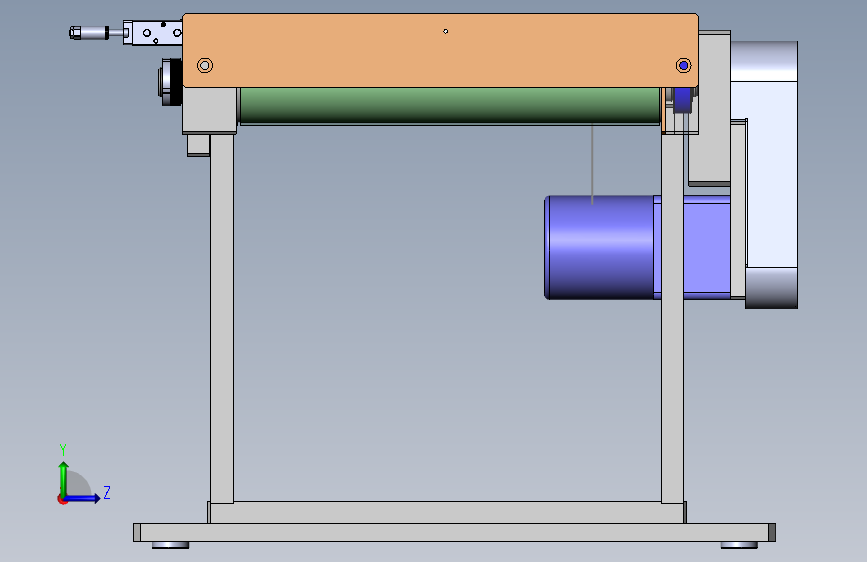Select the blue screw on the orange plate's right end
867x562 pixels.
click(683, 65)
